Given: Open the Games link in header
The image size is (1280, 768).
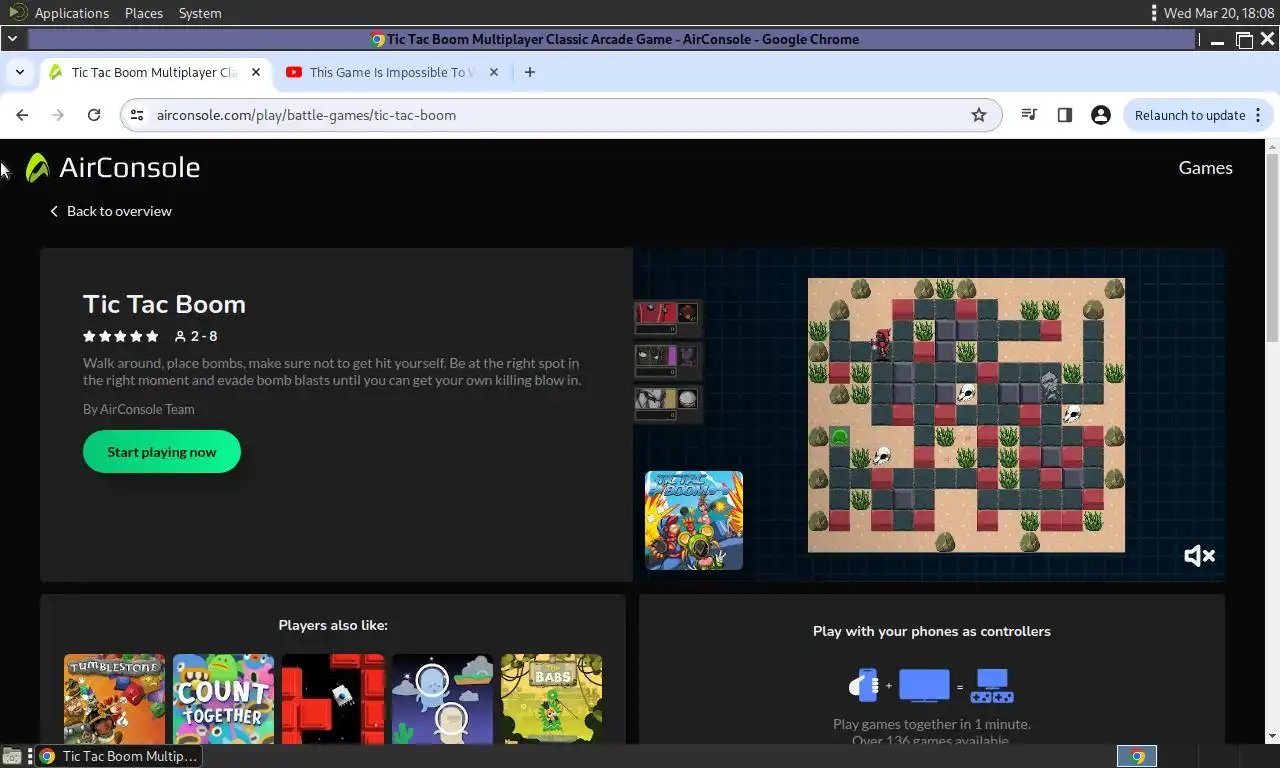Looking at the screenshot, I should click(1205, 168).
